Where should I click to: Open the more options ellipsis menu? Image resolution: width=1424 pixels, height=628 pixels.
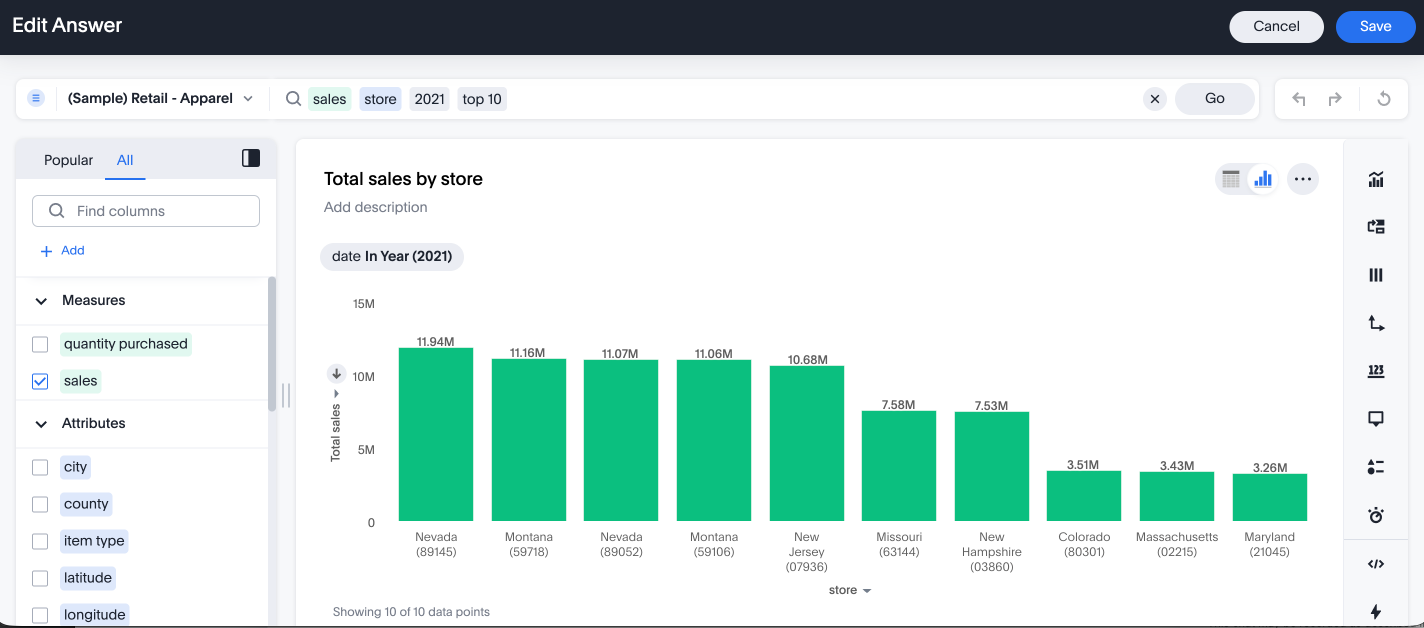tap(1302, 179)
